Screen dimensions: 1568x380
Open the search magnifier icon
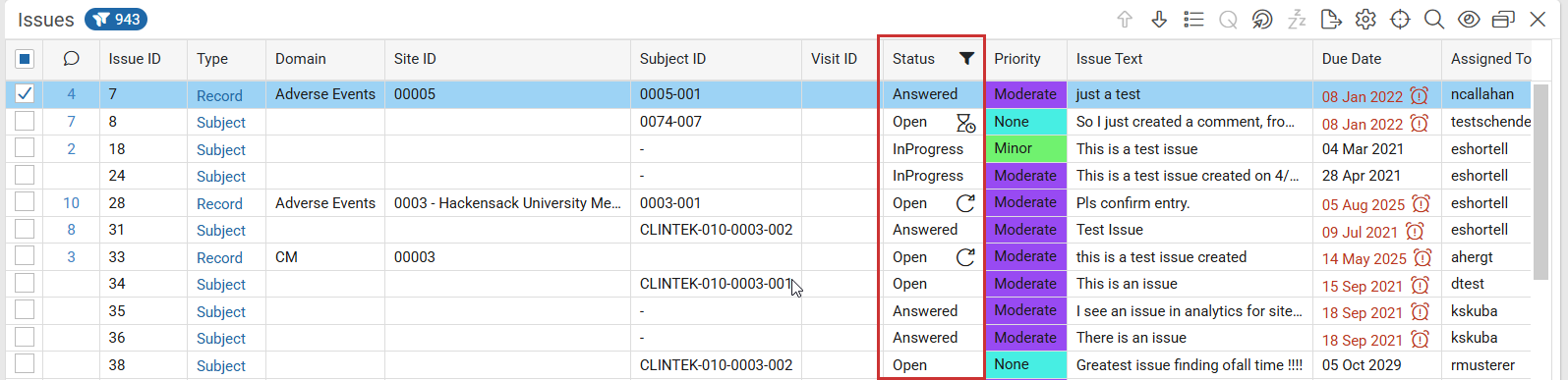click(x=1434, y=20)
